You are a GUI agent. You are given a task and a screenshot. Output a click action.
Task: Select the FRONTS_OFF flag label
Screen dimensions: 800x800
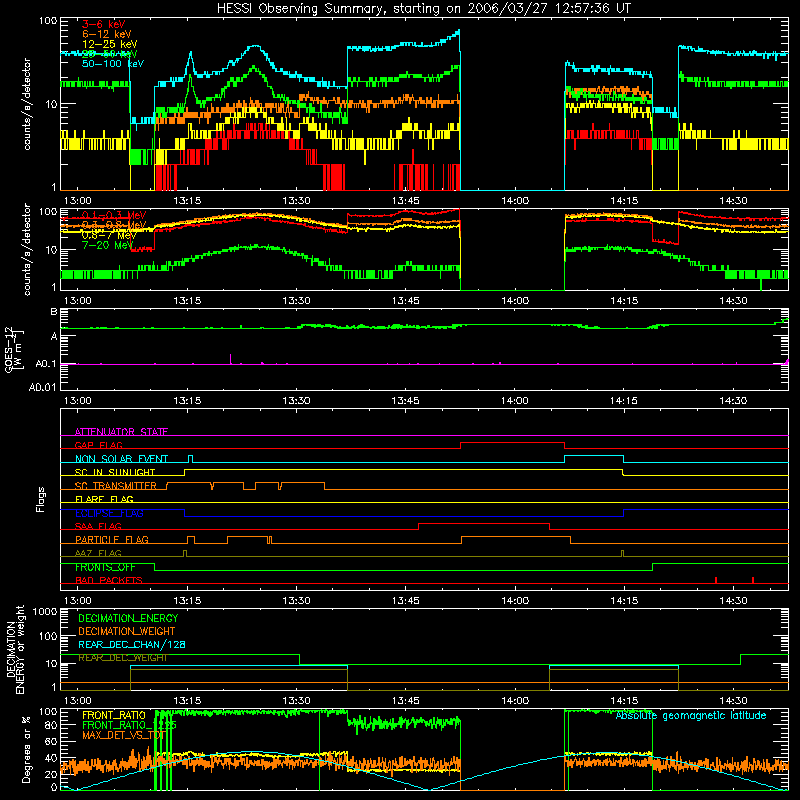point(105,567)
